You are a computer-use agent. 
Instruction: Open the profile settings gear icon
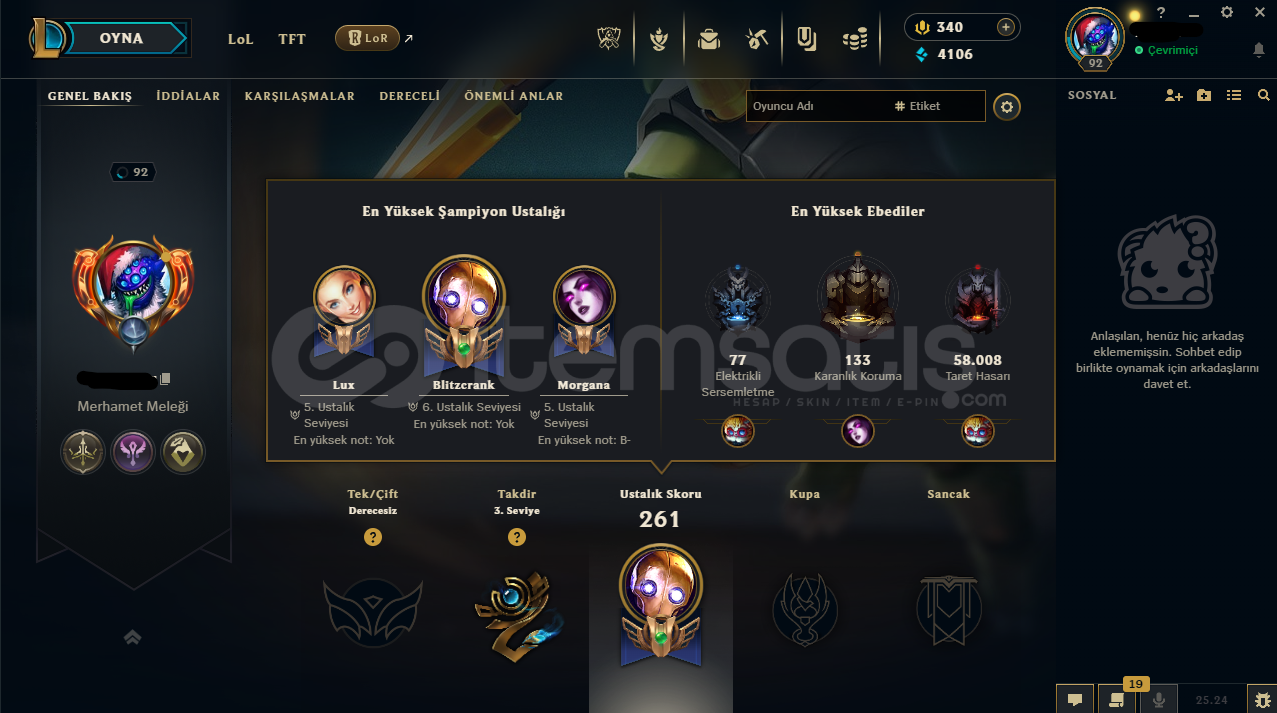[x=1007, y=106]
